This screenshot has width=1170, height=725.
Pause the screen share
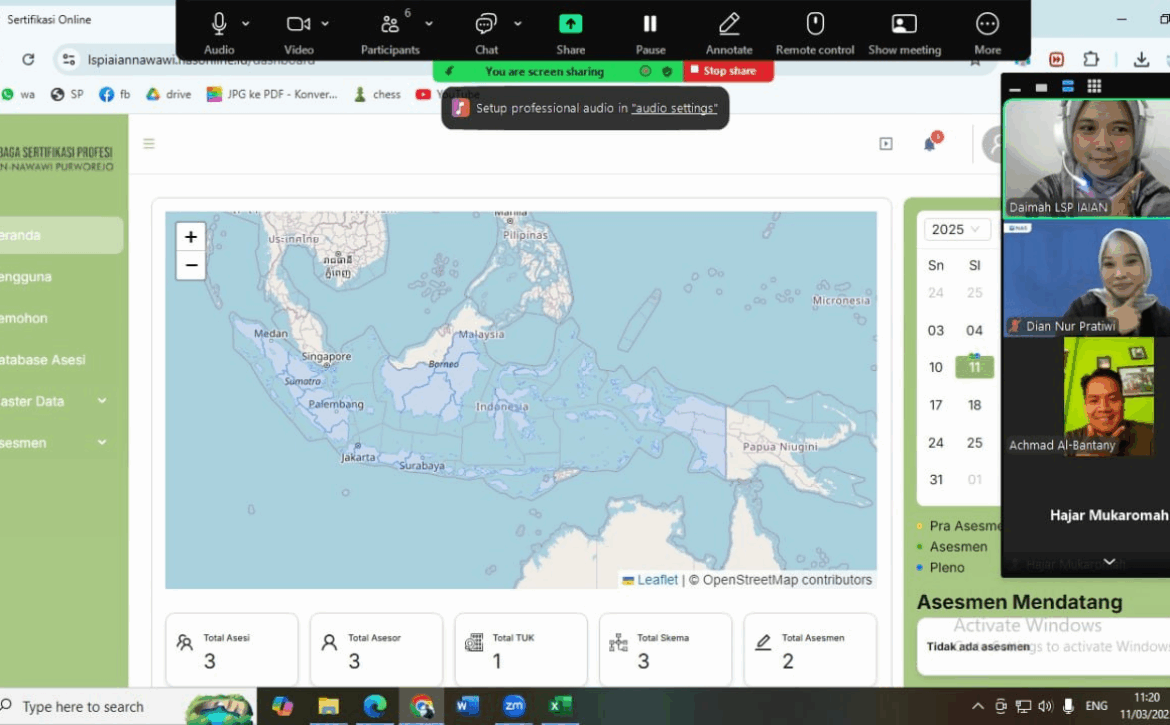pyautogui.click(x=650, y=25)
